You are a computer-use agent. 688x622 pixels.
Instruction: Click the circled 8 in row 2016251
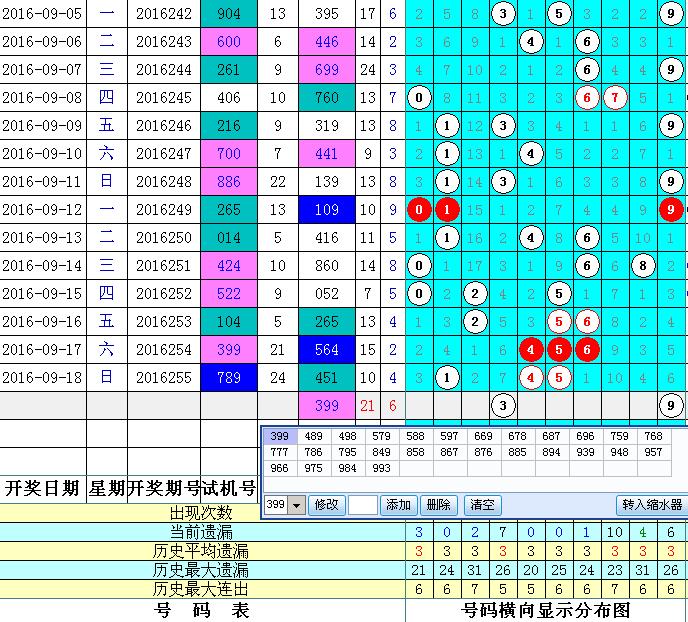644,266
